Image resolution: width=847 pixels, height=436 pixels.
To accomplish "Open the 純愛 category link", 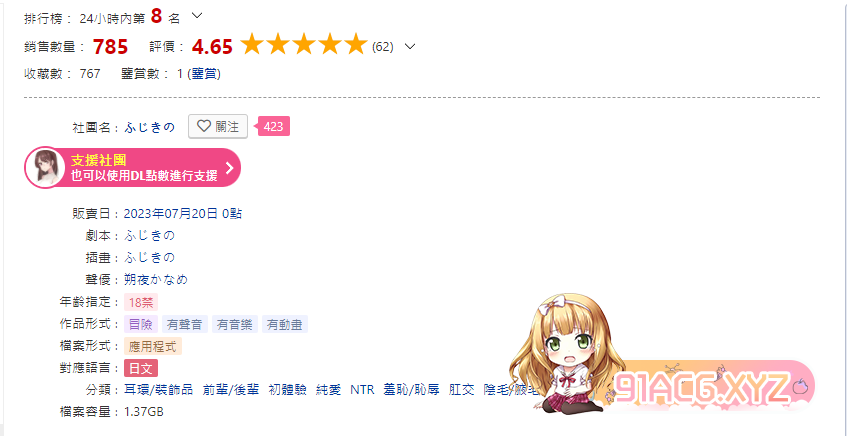I will click(x=328, y=390).
